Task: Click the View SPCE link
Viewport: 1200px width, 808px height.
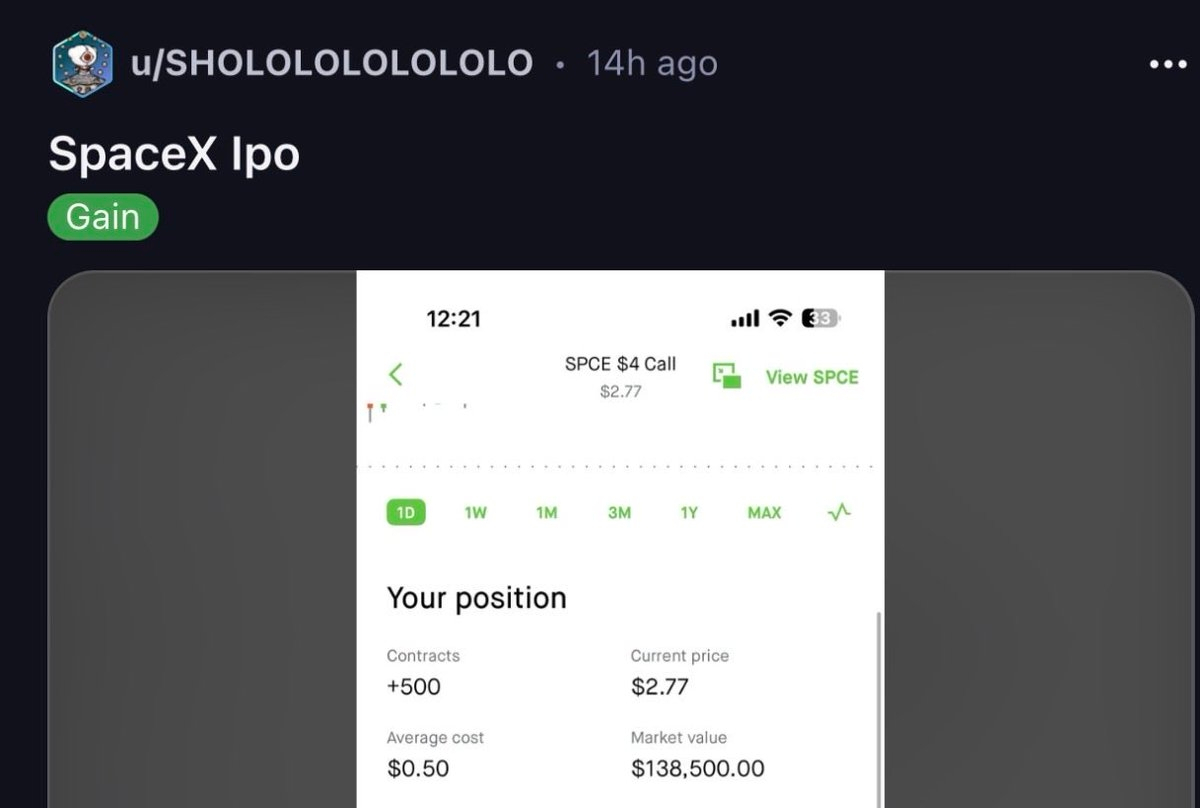Action: click(x=812, y=377)
